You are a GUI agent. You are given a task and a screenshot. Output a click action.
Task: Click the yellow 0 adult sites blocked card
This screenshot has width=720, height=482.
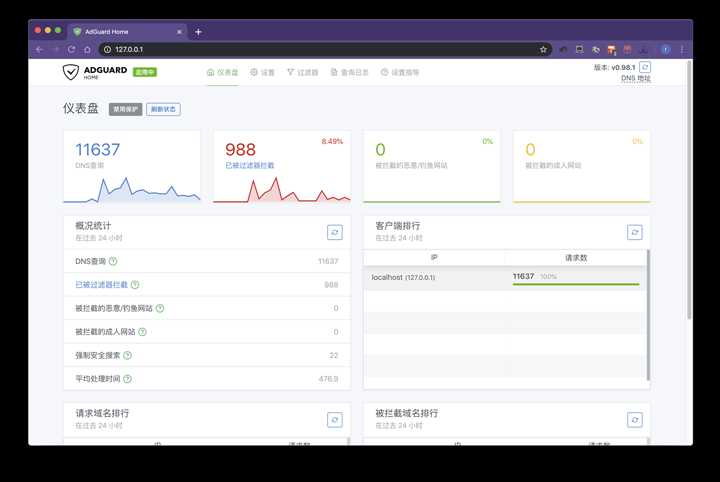pos(581,166)
